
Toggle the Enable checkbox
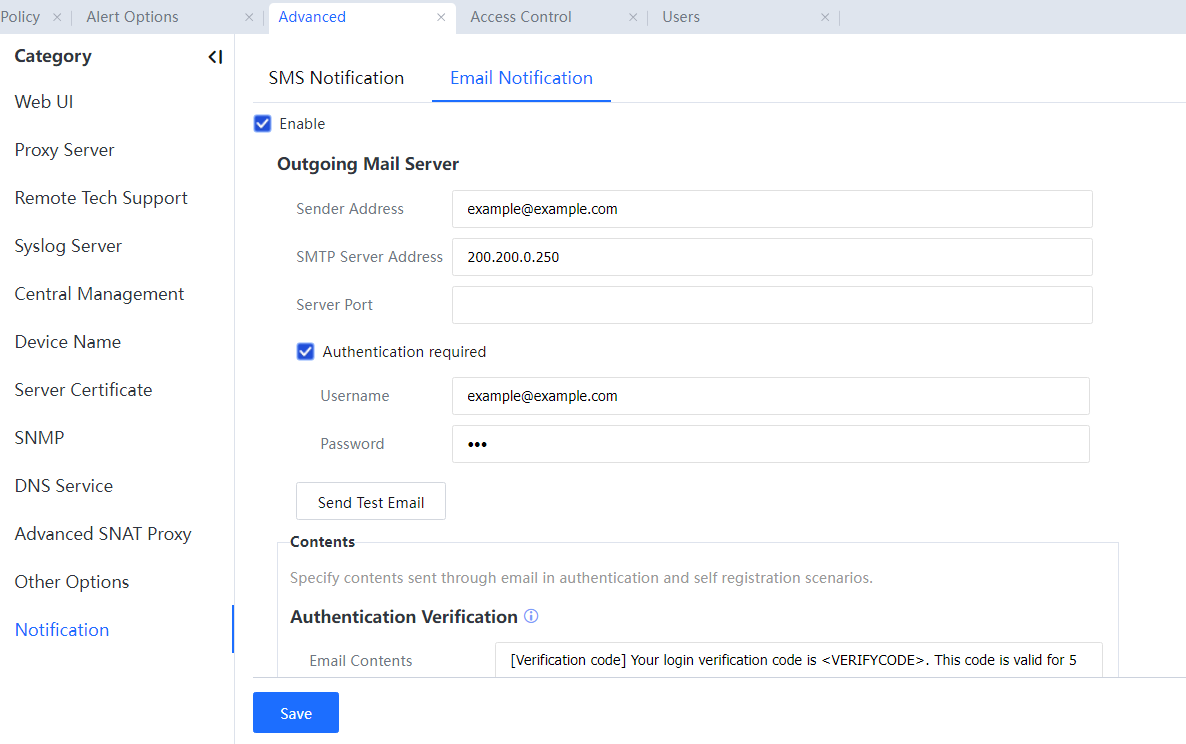(x=263, y=124)
